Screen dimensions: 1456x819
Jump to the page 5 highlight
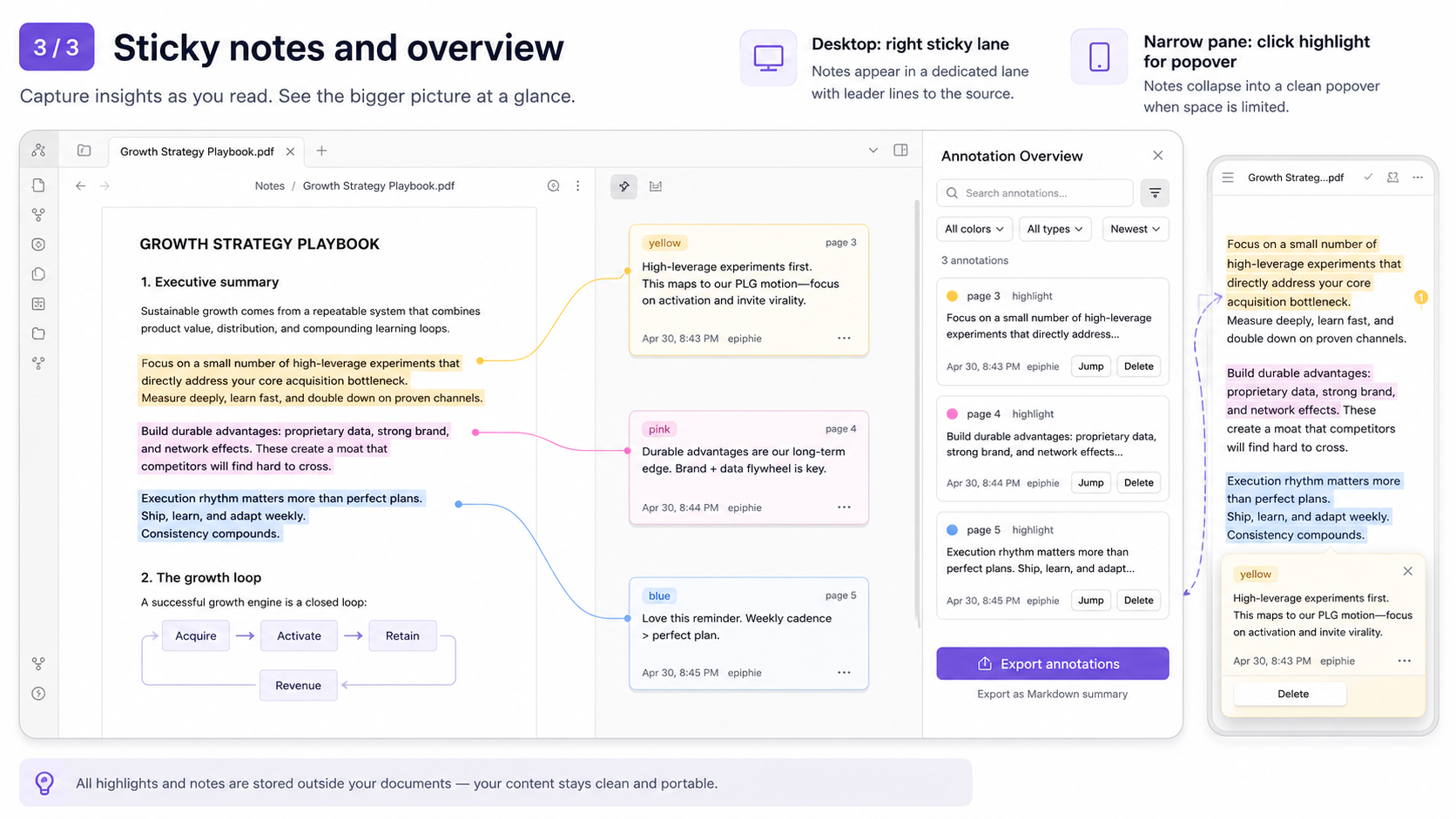point(1090,601)
